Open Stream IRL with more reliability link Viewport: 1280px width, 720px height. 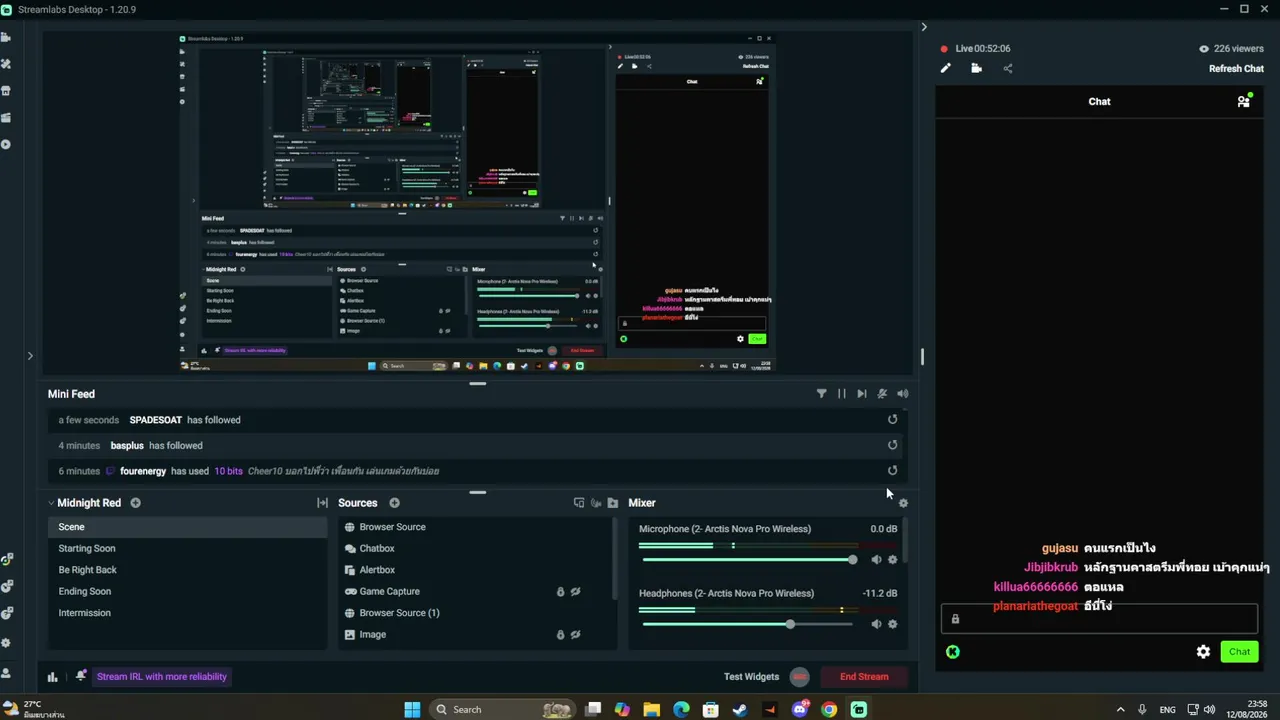(162, 677)
